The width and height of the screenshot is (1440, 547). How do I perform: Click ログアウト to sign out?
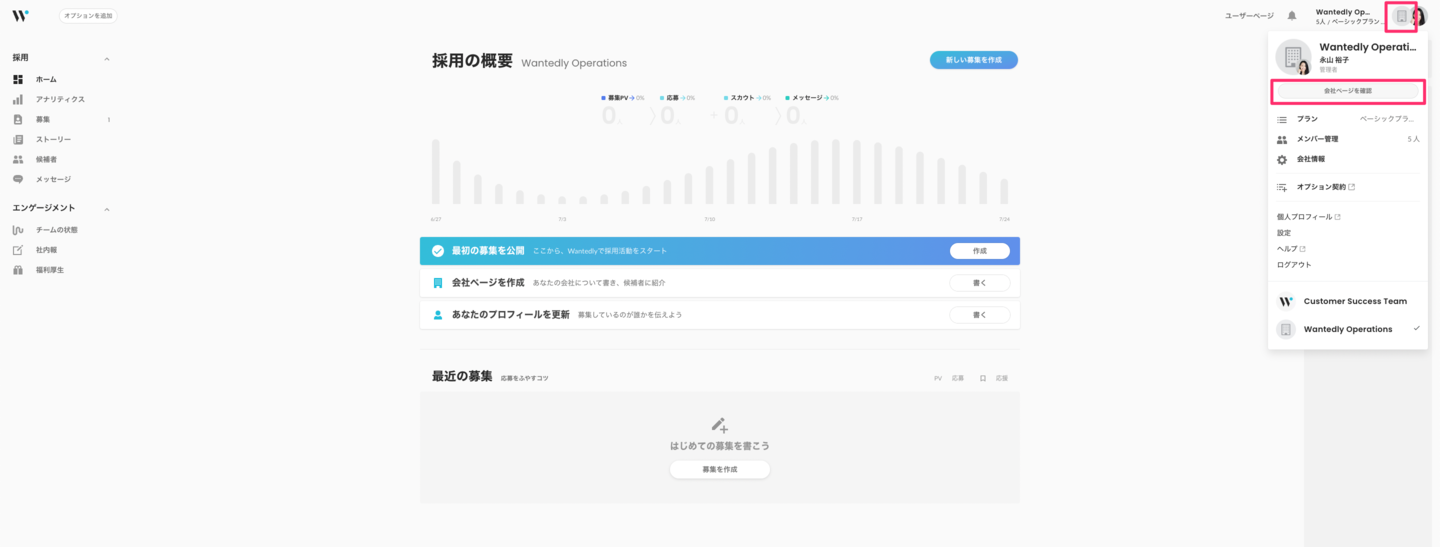[1294, 265]
